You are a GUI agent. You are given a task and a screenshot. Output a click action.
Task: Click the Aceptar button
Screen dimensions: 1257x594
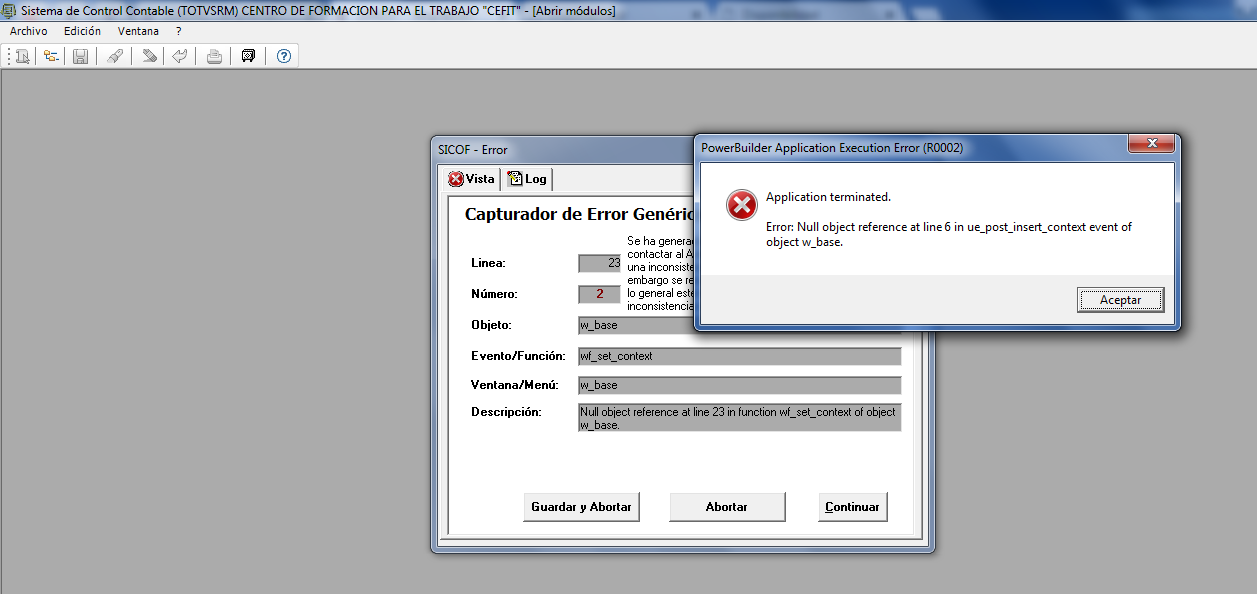pos(1121,299)
